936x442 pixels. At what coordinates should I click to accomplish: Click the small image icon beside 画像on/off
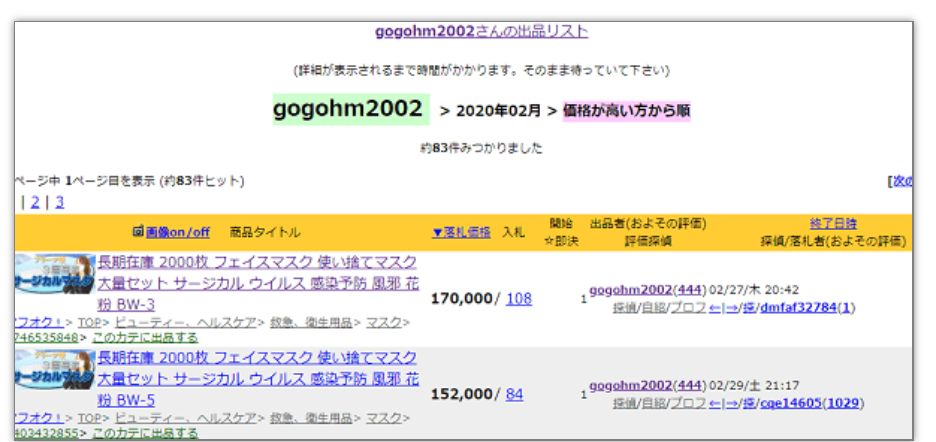tap(138, 232)
